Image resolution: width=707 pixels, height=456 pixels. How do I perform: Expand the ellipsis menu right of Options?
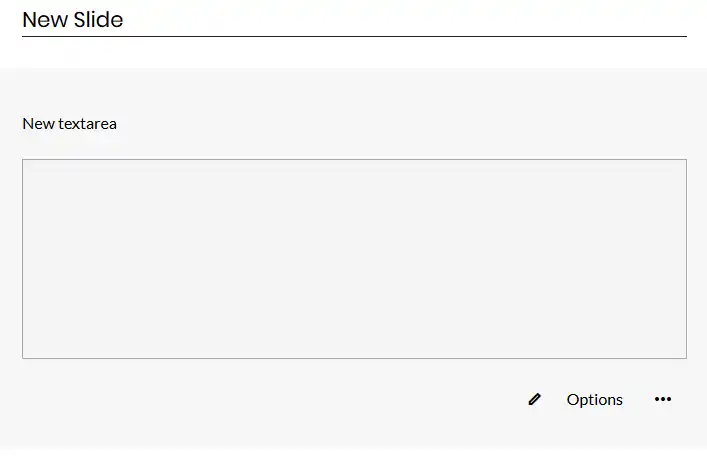click(663, 399)
